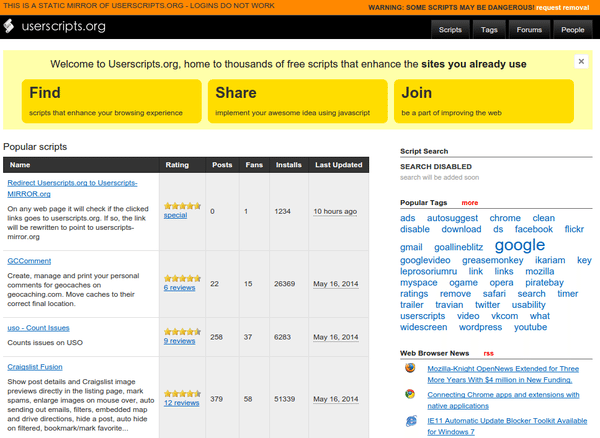The height and width of the screenshot is (438, 600).
Task: Click the Internet Explorer icon beside IE11 news
Action: [x=411, y=421]
